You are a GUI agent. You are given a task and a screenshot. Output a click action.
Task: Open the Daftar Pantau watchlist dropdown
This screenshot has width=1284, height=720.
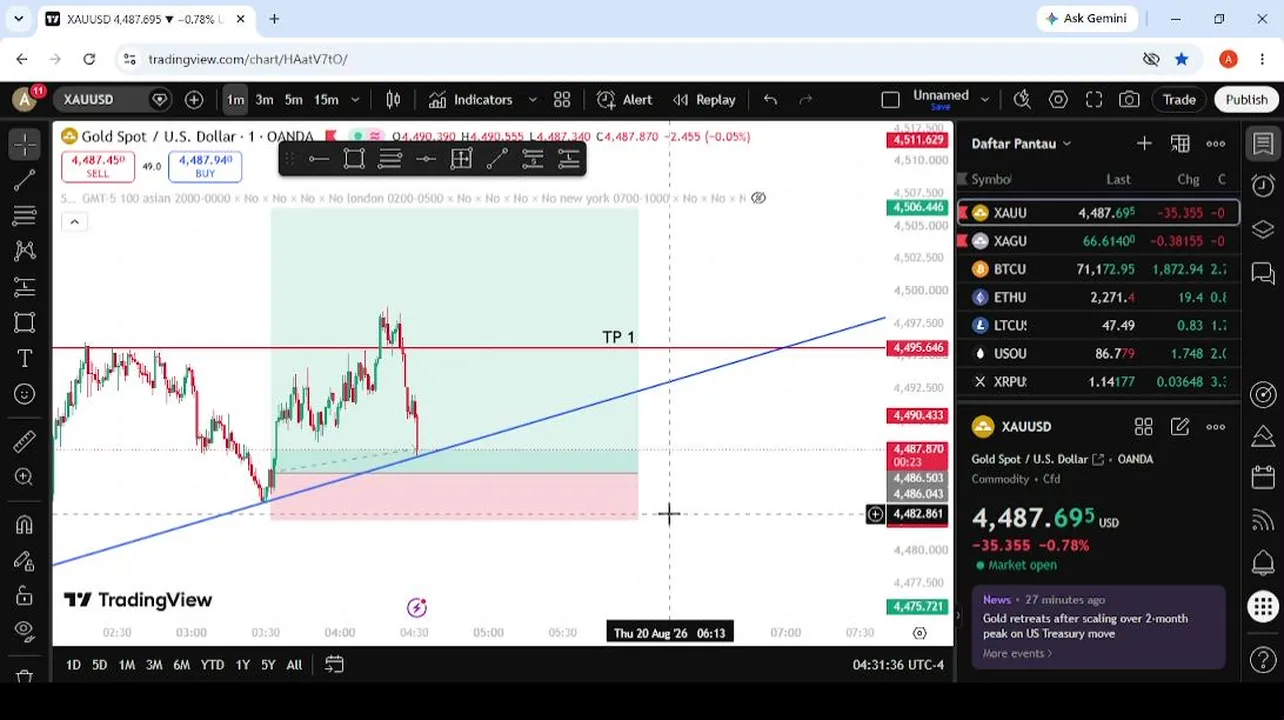tap(1021, 144)
